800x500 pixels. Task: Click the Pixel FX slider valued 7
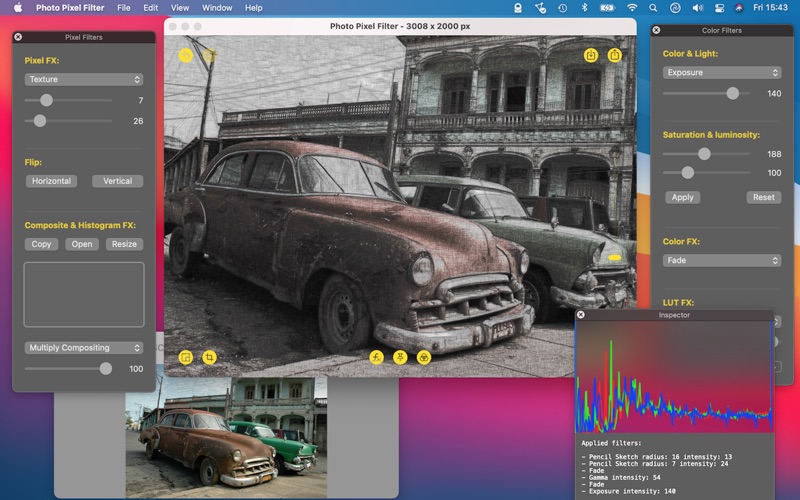point(68,100)
